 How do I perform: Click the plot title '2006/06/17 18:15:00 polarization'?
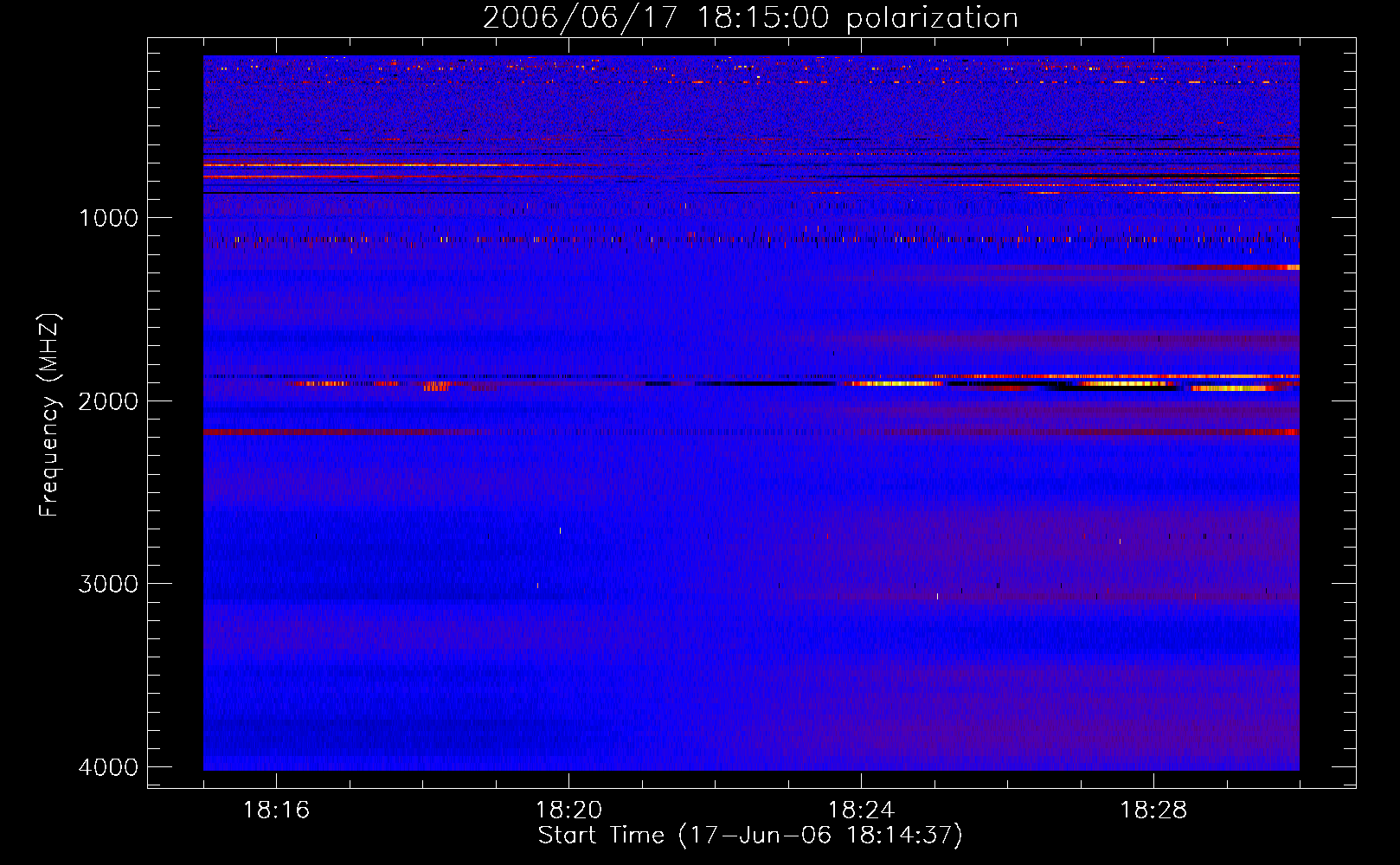pyautogui.click(x=750, y=18)
